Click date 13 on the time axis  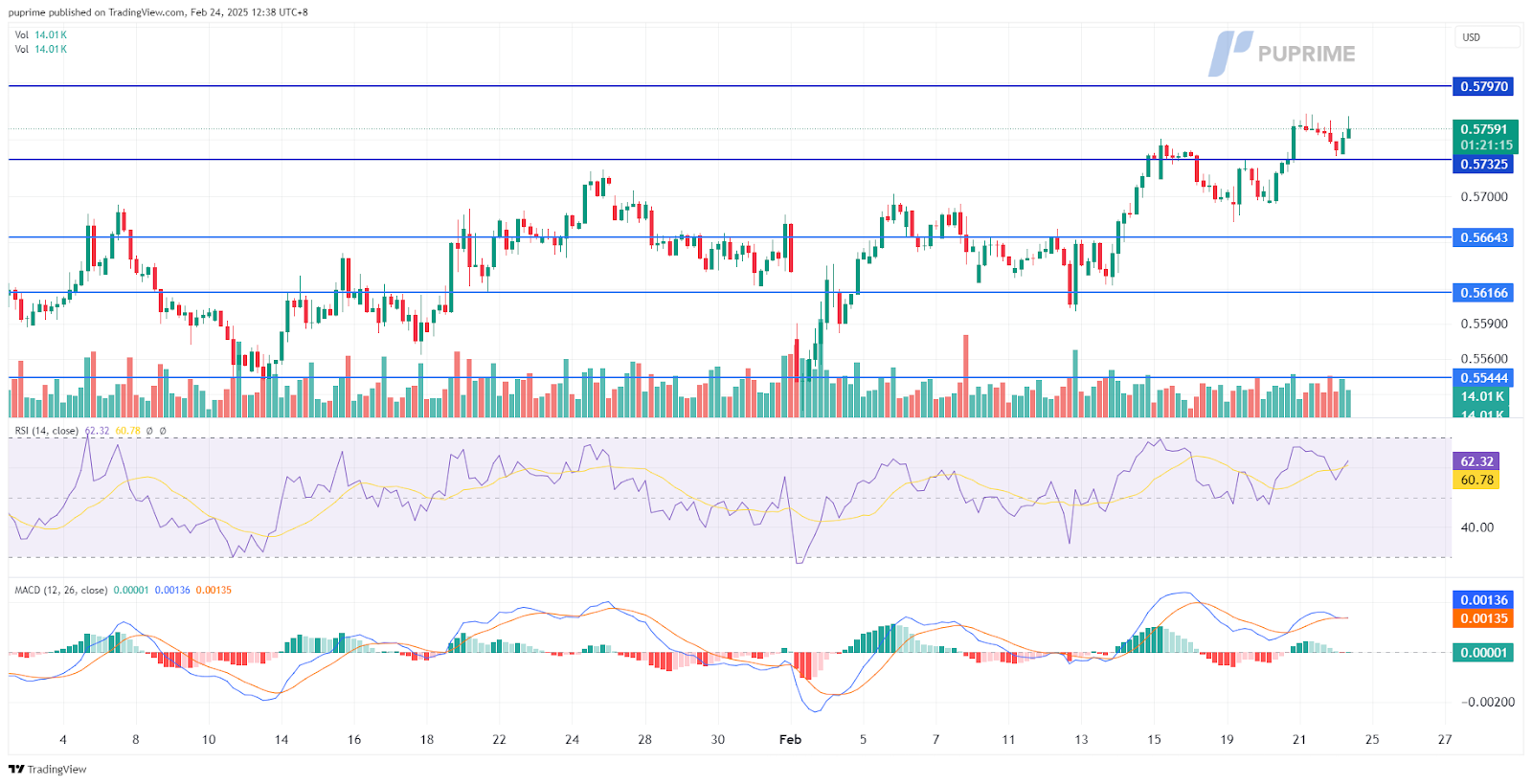(x=1081, y=739)
